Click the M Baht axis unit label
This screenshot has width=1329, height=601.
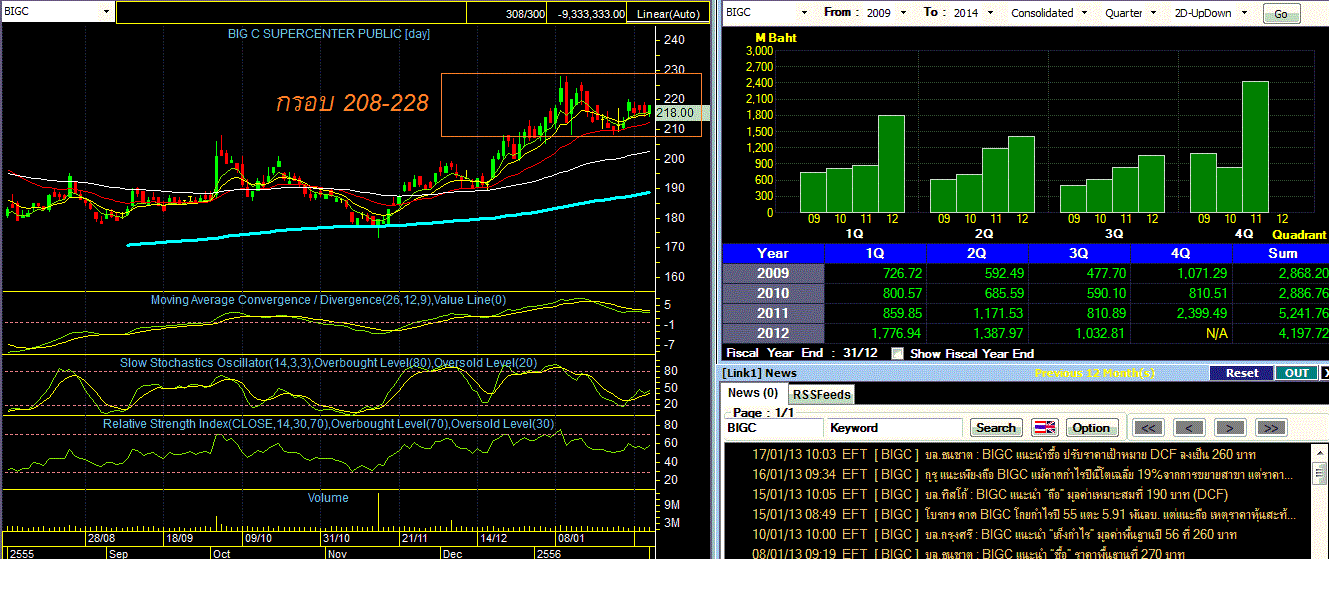(x=776, y=38)
